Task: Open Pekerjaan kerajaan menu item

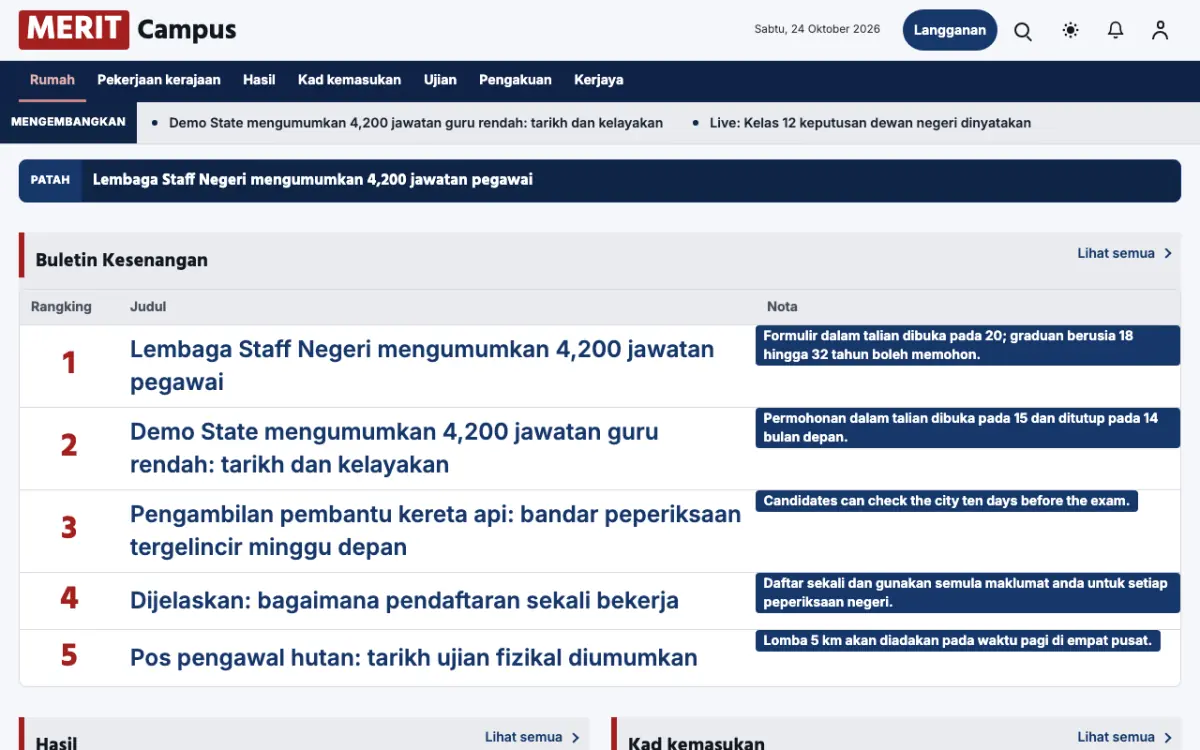Action: pyautogui.click(x=159, y=80)
